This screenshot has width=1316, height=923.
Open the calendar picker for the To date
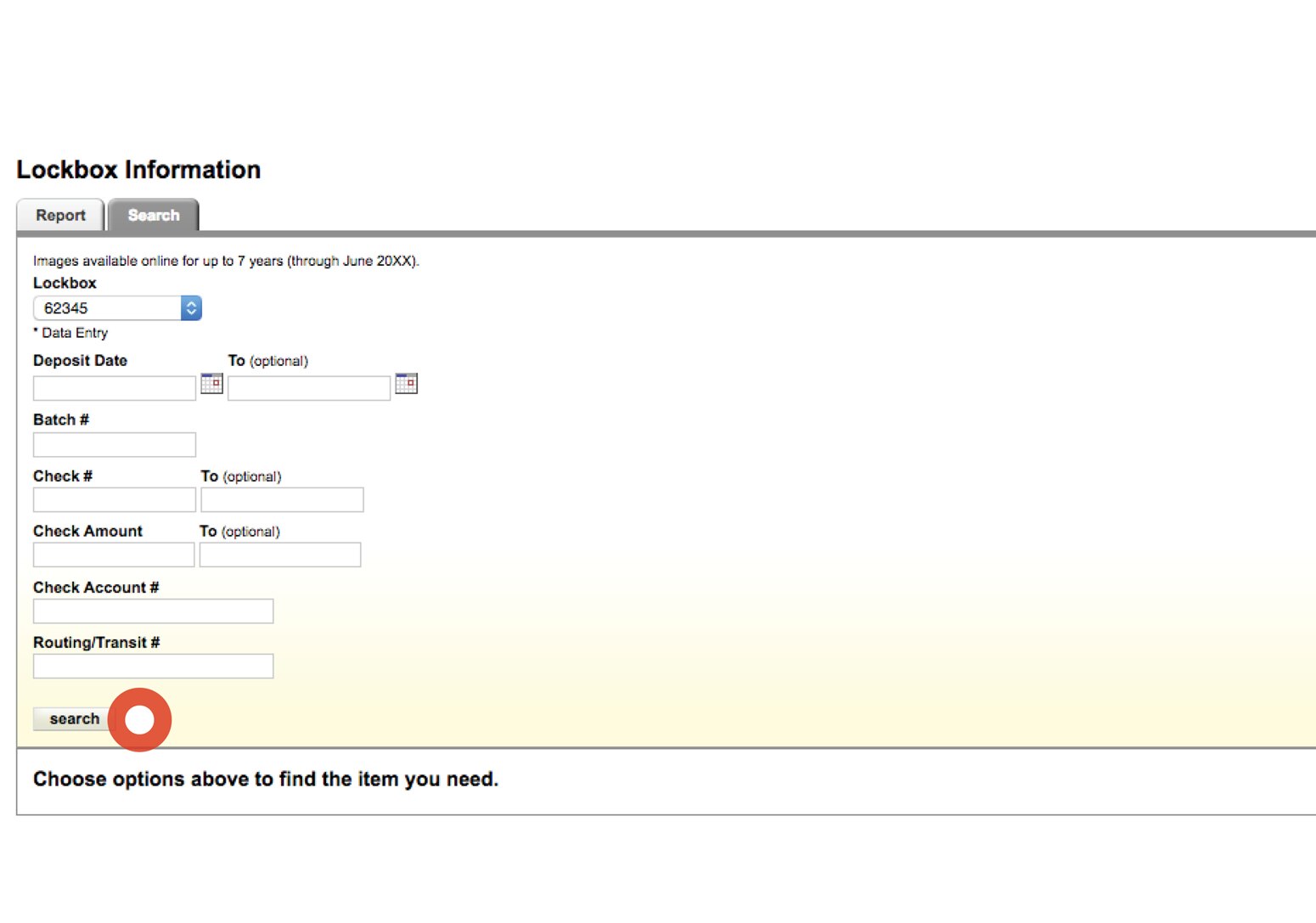[x=406, y=384]
